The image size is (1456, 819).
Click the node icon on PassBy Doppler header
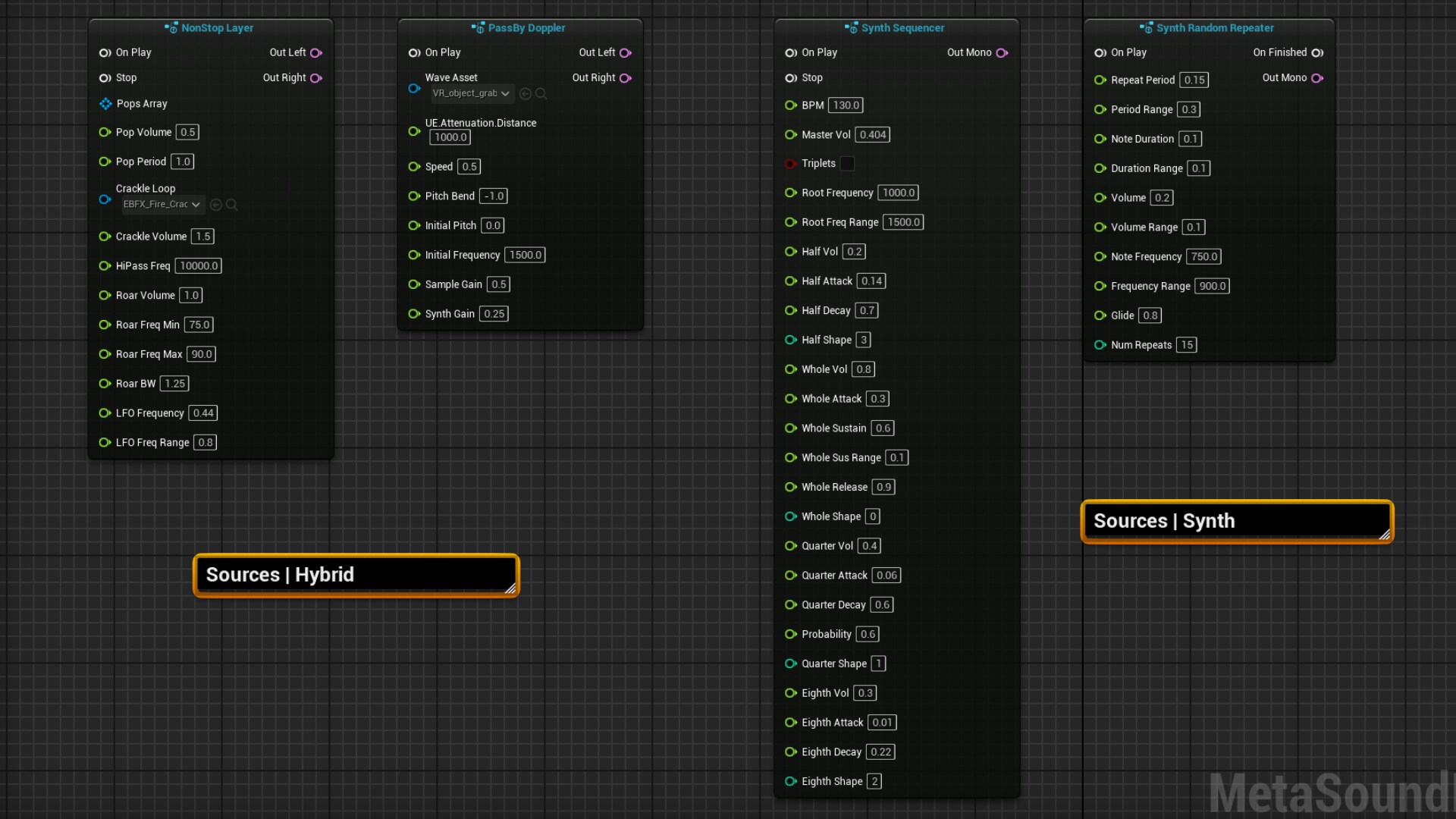478,28
